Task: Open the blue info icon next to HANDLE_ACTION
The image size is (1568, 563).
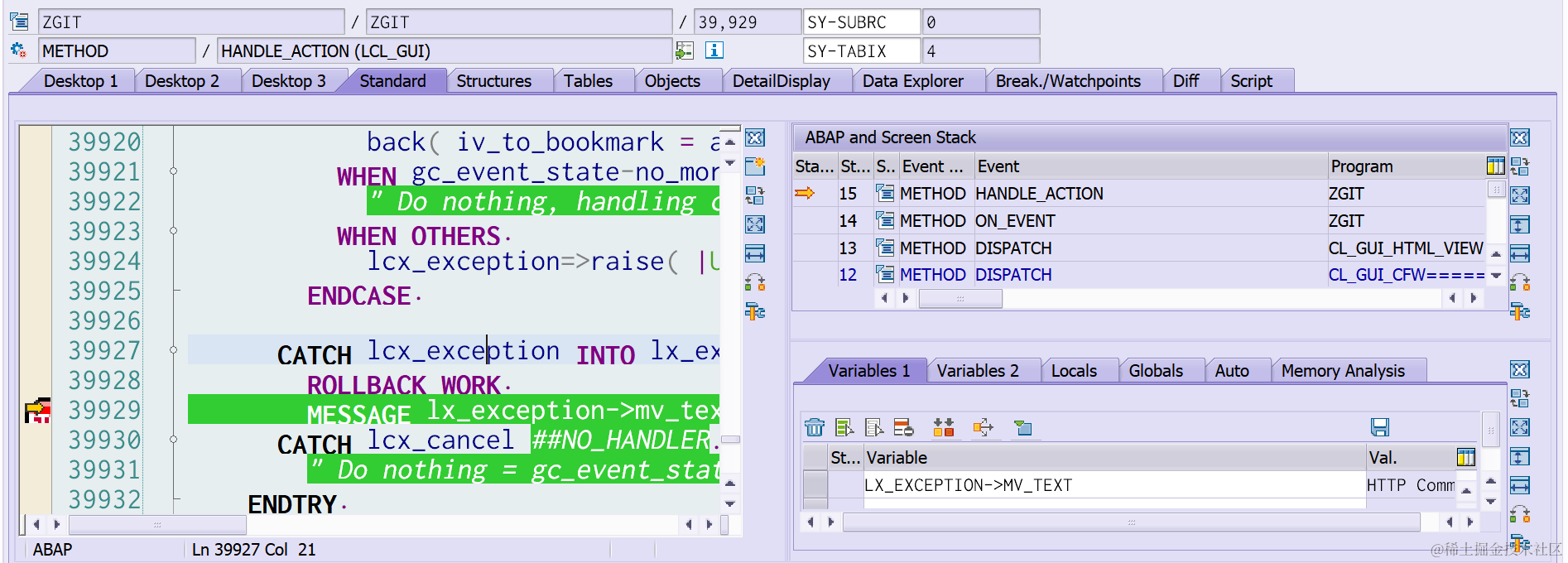Action: [714, 51]
